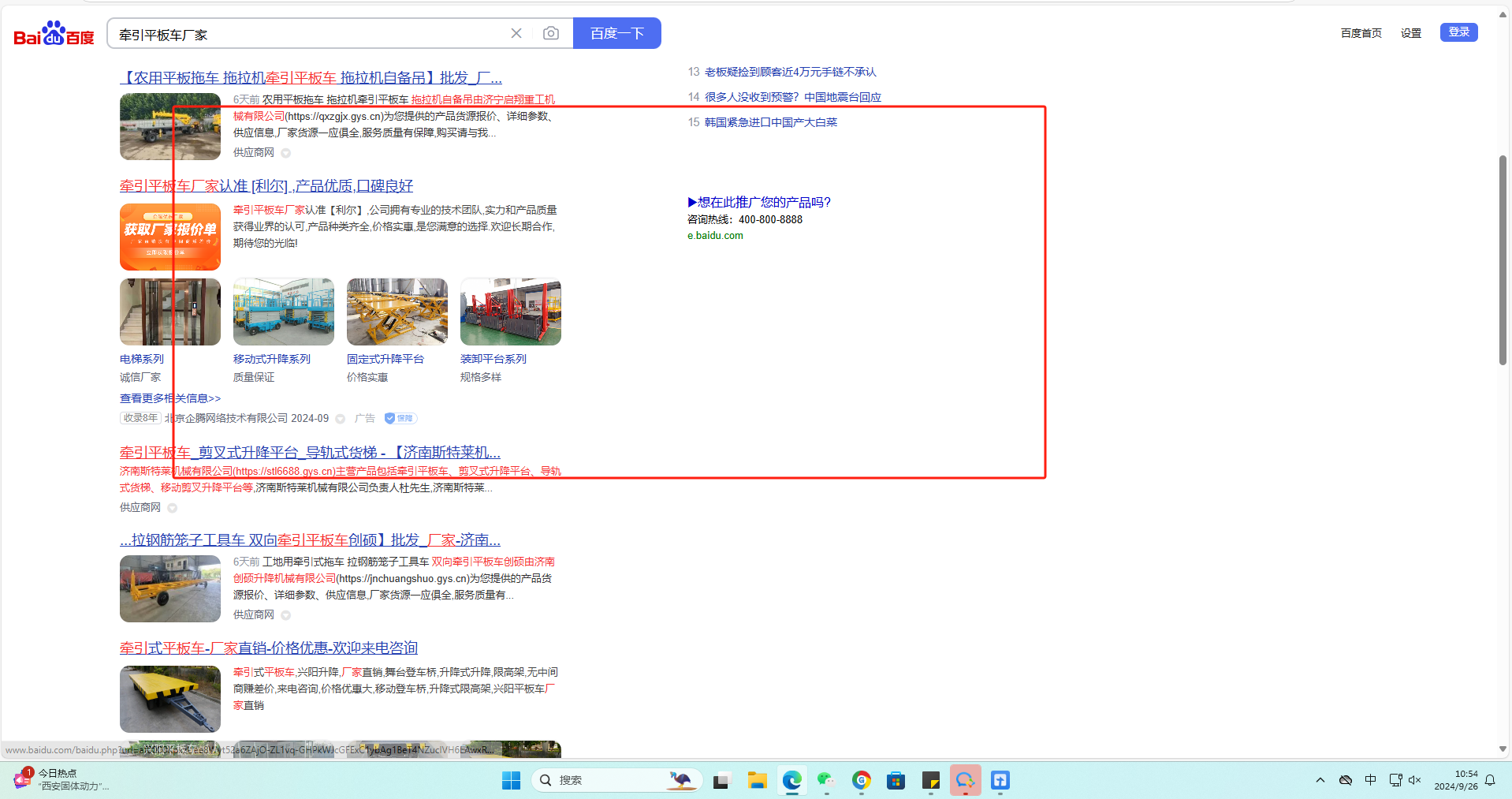The width and height of the screenshot is (1512, 799).
Task: Open the black-and-yellow notes app on the taskbar
Action: click(931, 780)
